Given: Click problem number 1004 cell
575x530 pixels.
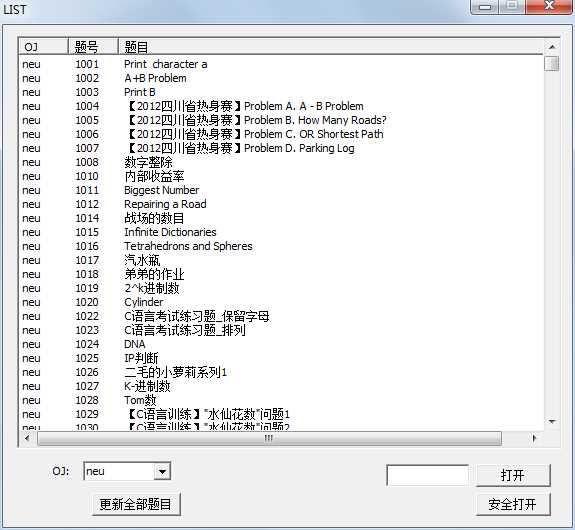Looking at the screenshot, I should pos(87,106).
